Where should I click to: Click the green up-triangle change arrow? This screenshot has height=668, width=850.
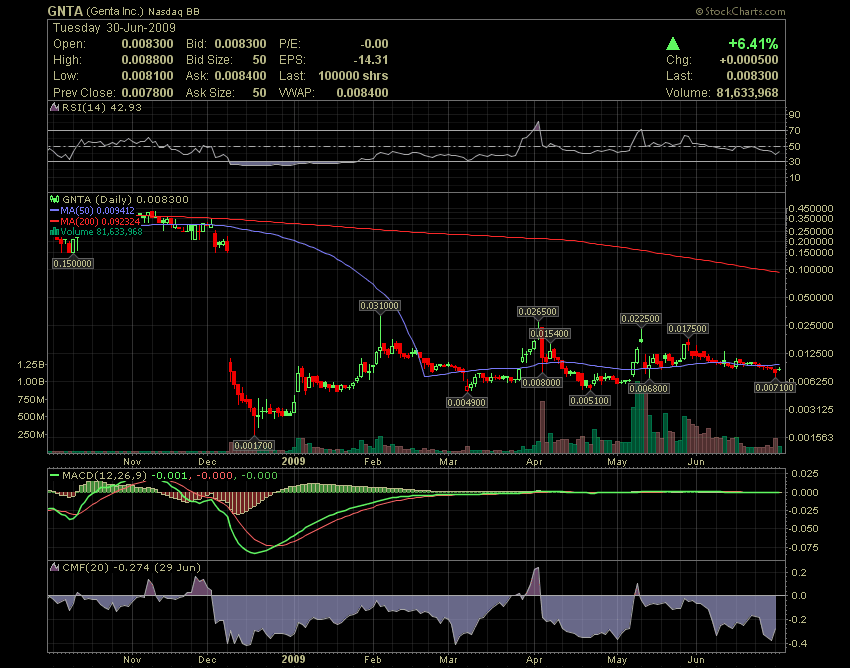(673, 43)
